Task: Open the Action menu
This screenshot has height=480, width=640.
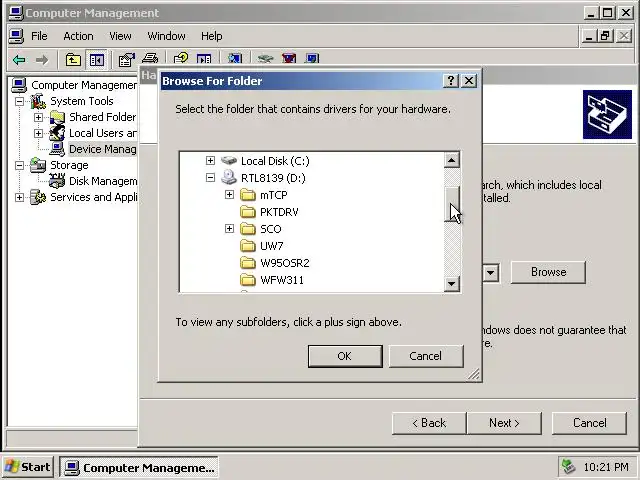Action: pyautogui.click(x=78, y=36)
